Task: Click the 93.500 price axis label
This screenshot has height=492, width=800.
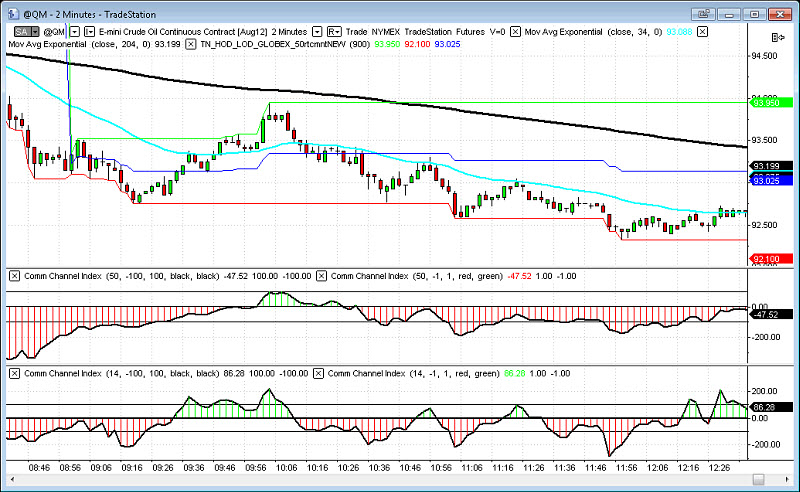Action: pos(764,140)
